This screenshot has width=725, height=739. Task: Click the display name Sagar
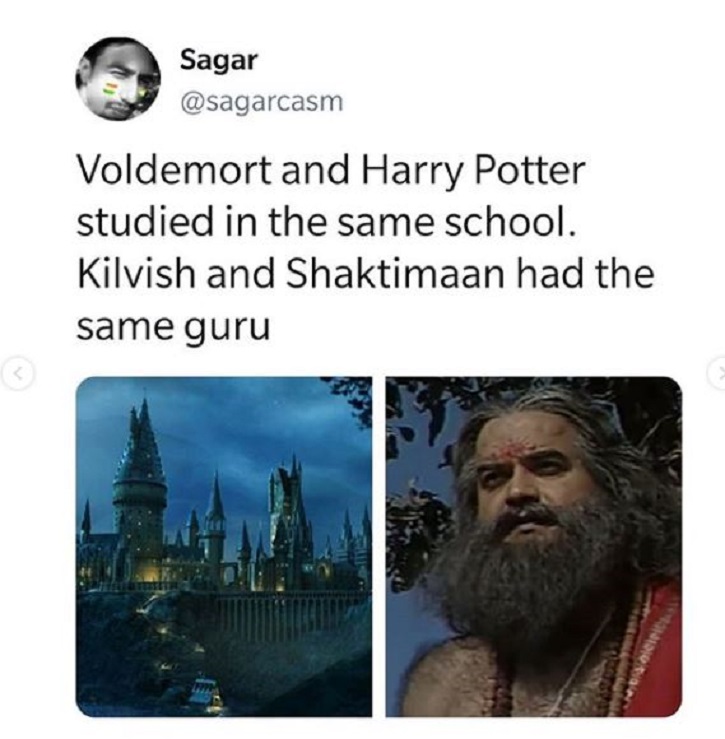point(218,61)
